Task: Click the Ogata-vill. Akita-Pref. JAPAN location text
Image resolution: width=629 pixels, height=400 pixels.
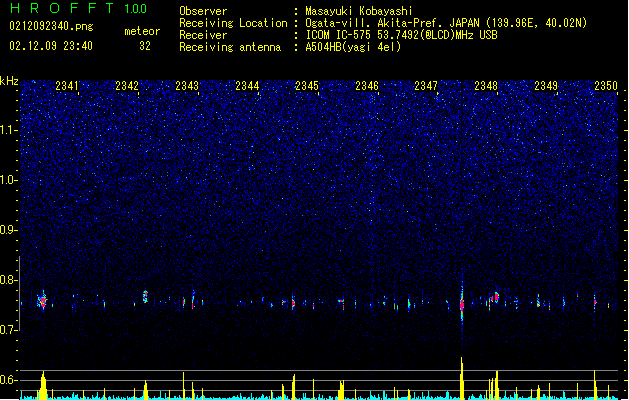Action: (446, 23)
